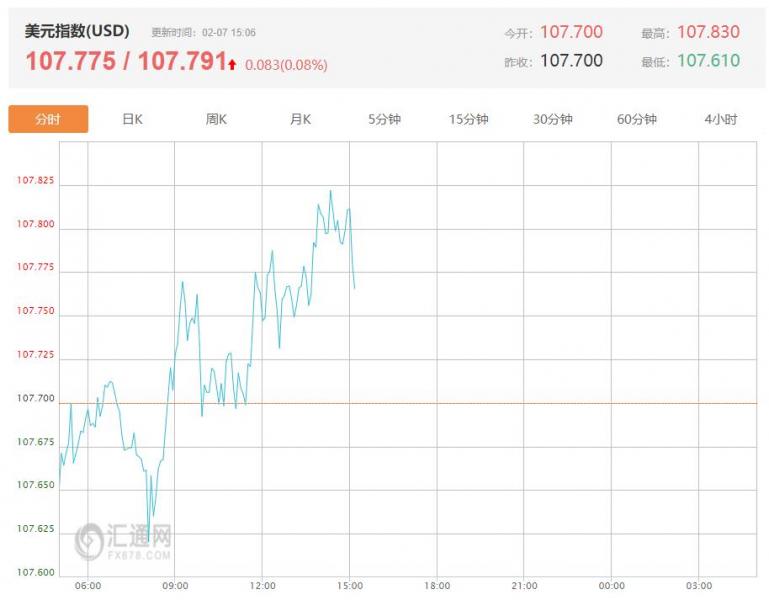Select the 15分钟 interval tab
The image size is (769, 600).
468,119
